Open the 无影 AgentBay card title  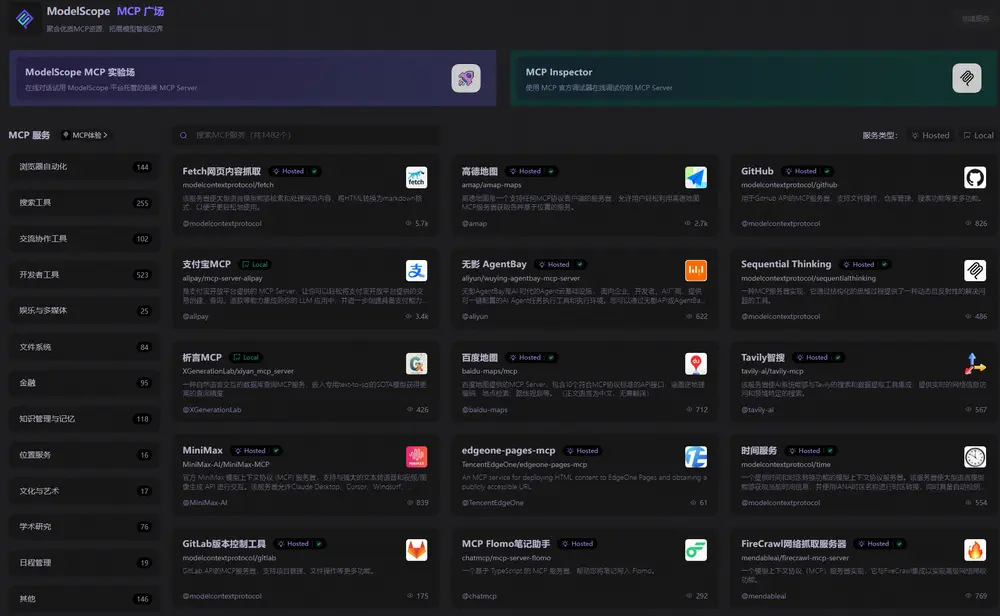click(x=494, y=264)
